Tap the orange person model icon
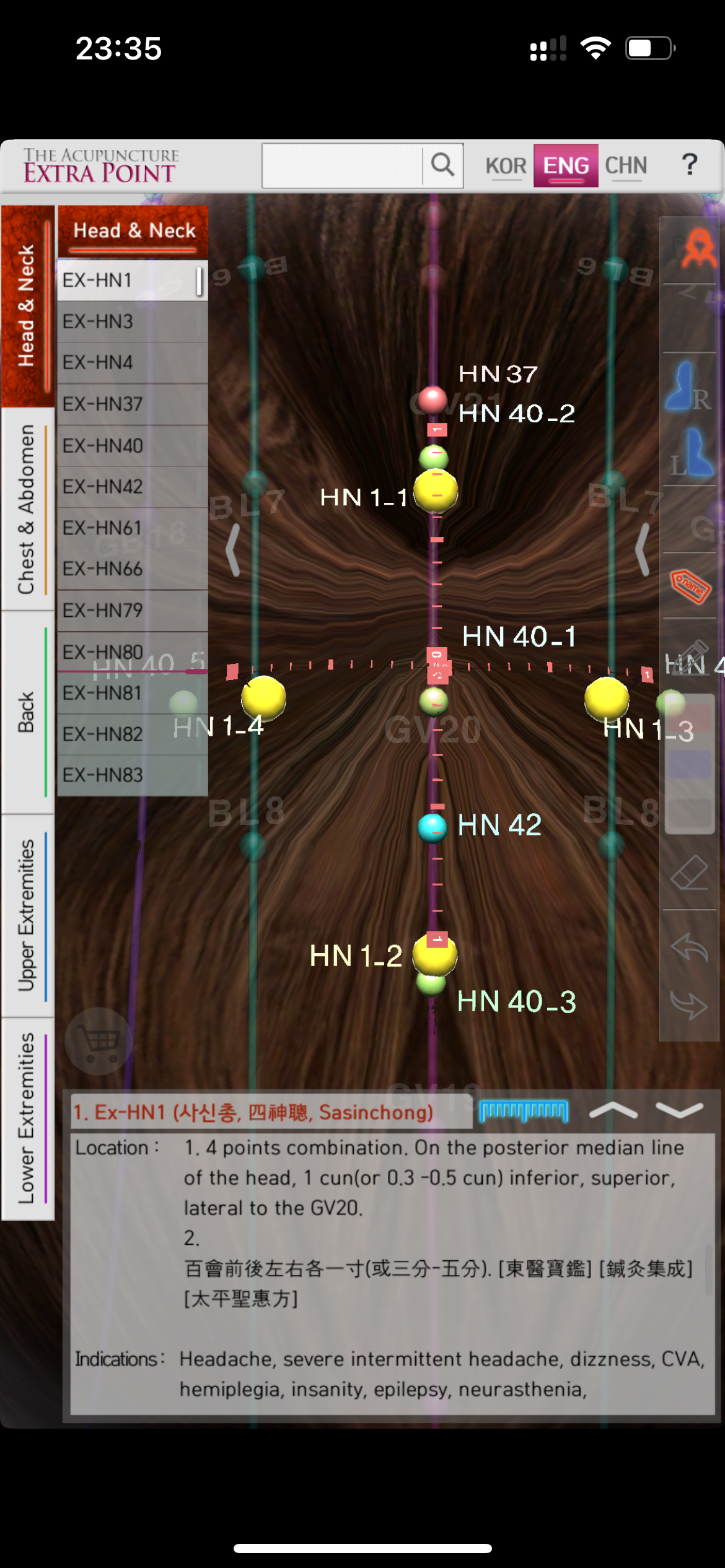The image size is (725, 1568). [x=698, y=249]
